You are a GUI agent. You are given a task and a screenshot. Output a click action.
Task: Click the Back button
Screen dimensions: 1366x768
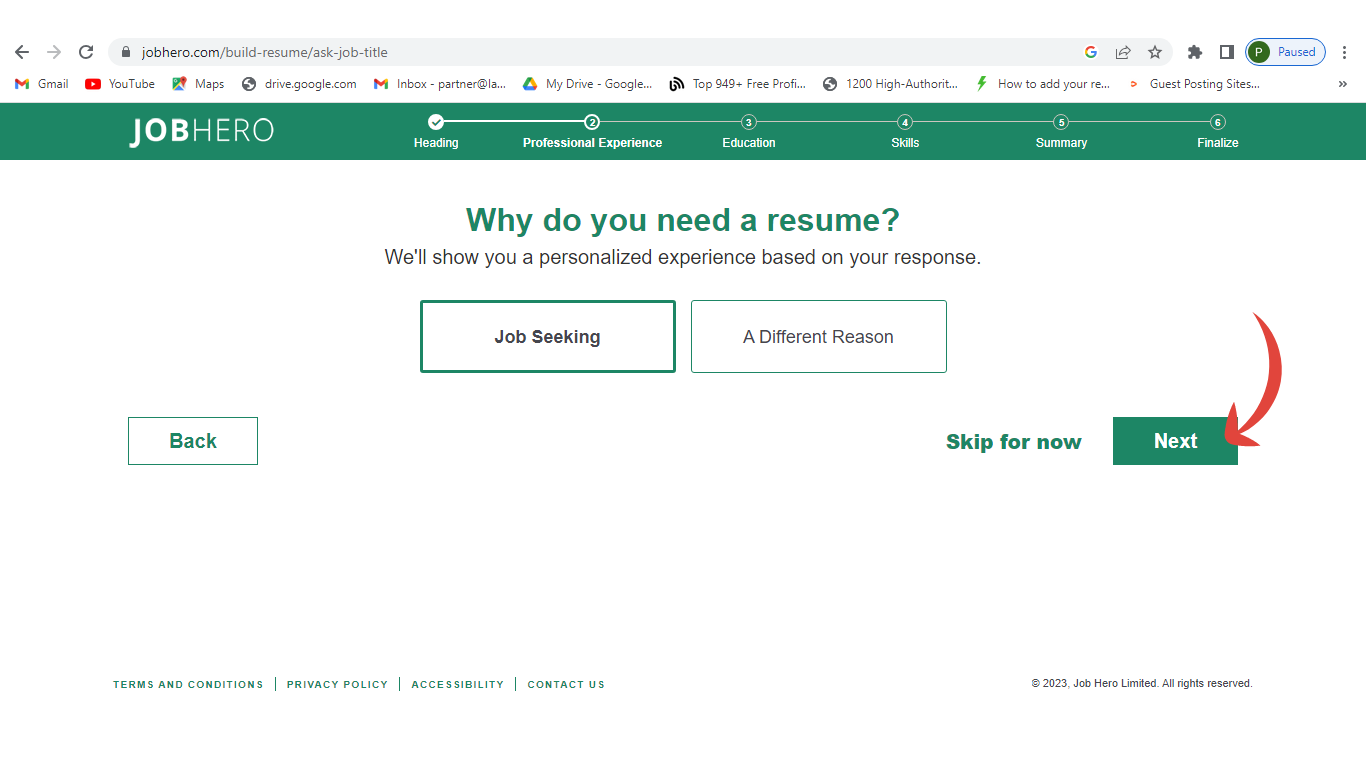click(193, 441)
